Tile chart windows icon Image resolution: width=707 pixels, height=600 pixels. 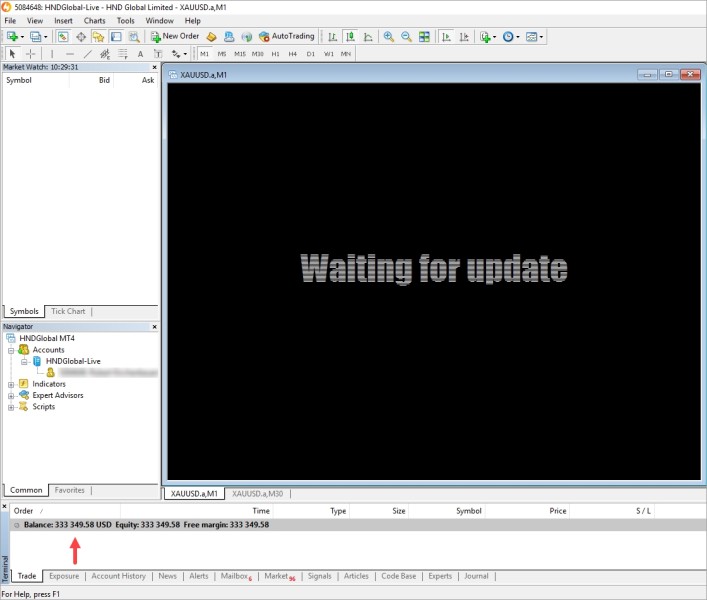pyautogui.click(x=424, y=37)
